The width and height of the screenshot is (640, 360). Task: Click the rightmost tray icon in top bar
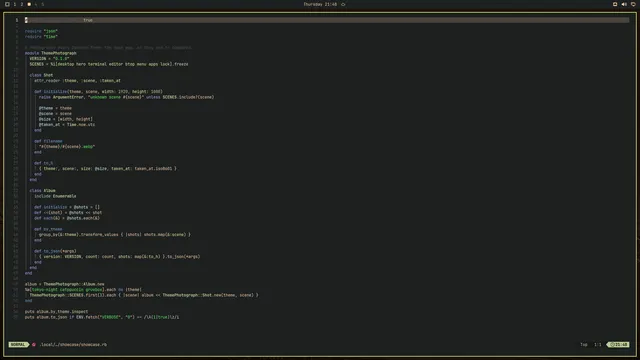[x=633, y=4]
